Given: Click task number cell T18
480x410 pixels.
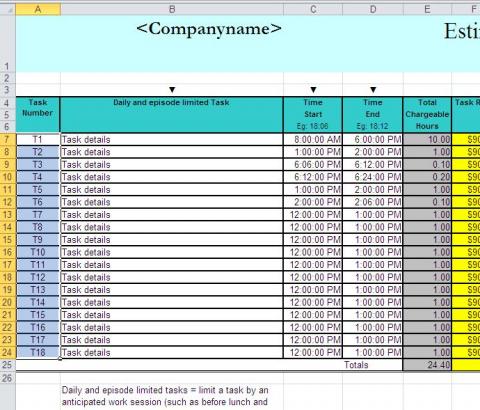Looking at the screenshot, I should (x=38, y=352).
